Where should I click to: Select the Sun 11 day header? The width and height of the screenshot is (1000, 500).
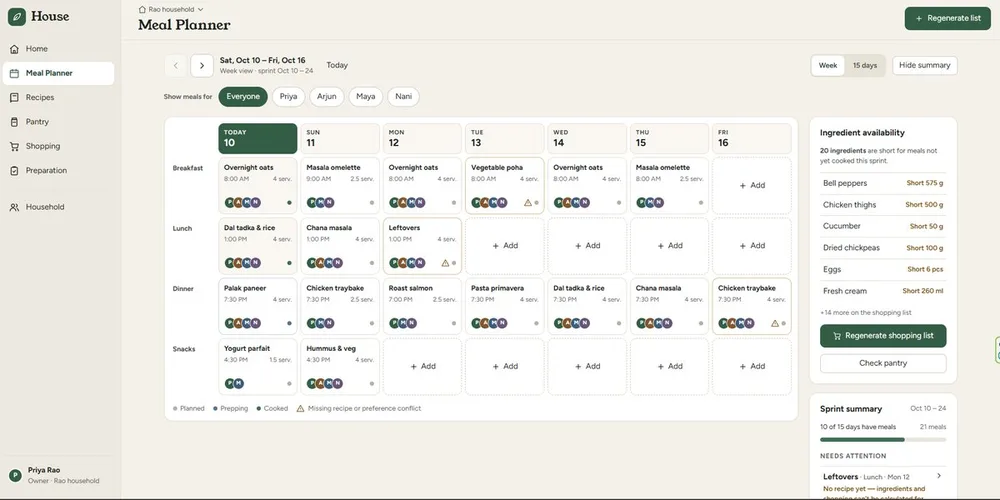tap(340, 138)
